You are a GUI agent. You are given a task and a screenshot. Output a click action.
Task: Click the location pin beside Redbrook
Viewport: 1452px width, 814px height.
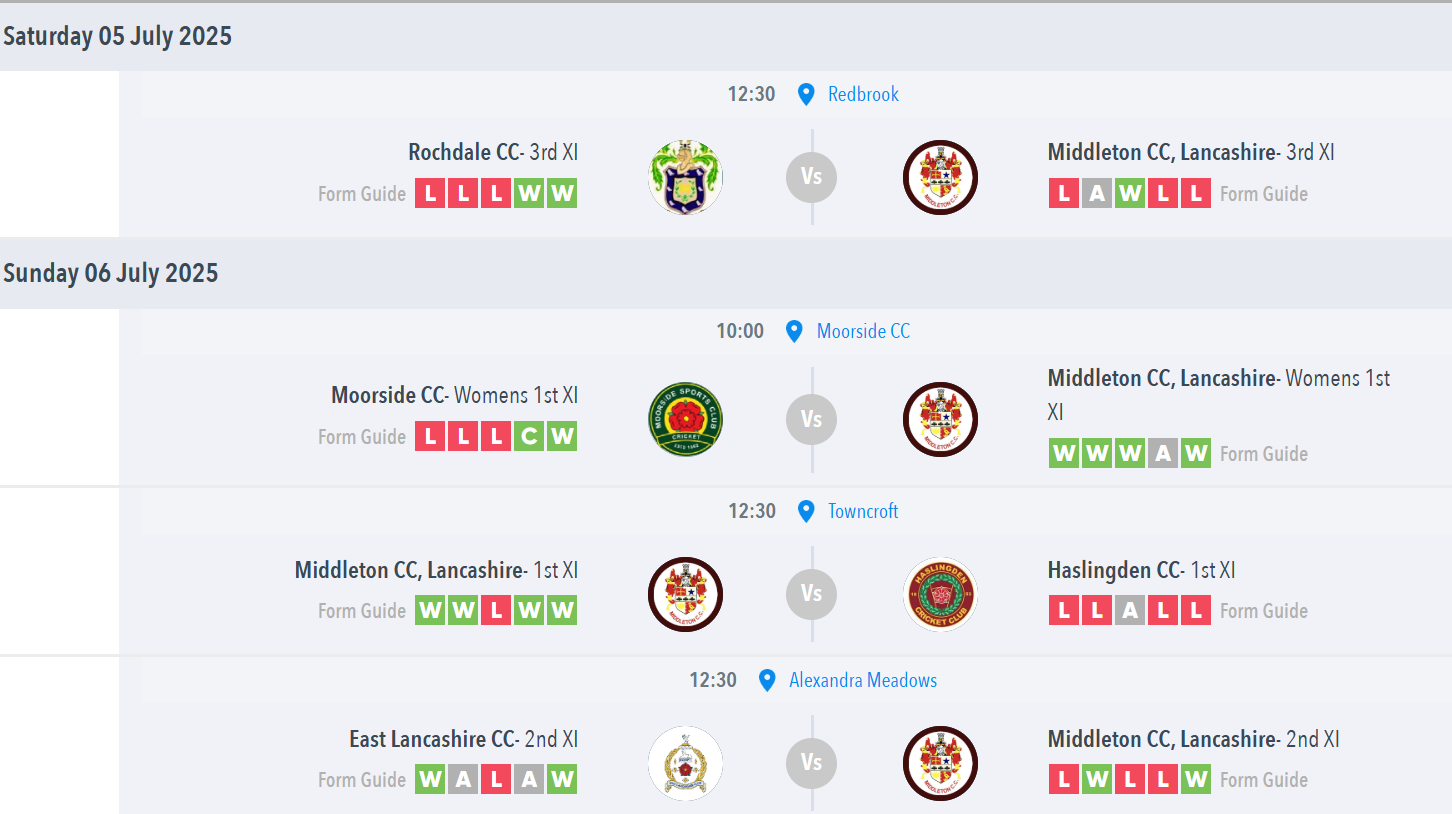[806, 95]
